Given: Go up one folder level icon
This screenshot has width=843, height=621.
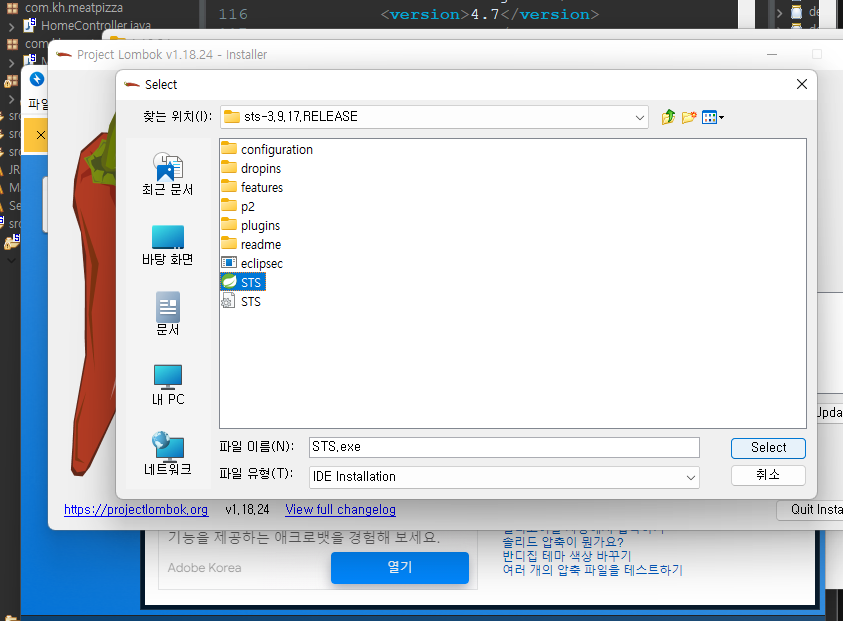Looking at the screenshot, I should (668, 117).
